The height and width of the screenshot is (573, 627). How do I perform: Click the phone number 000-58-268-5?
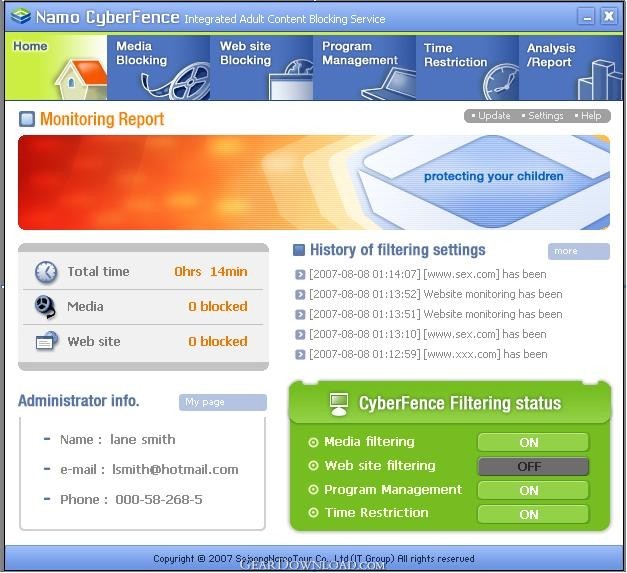tap(159, 500)
